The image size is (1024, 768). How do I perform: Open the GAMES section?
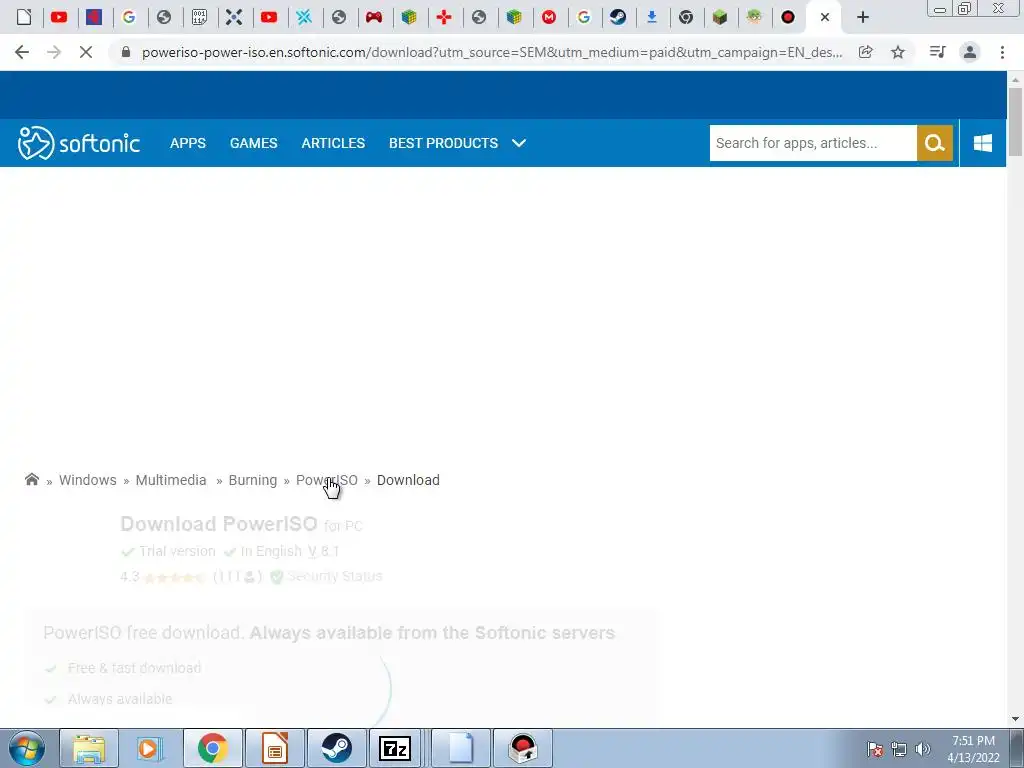tap(253, 143)
